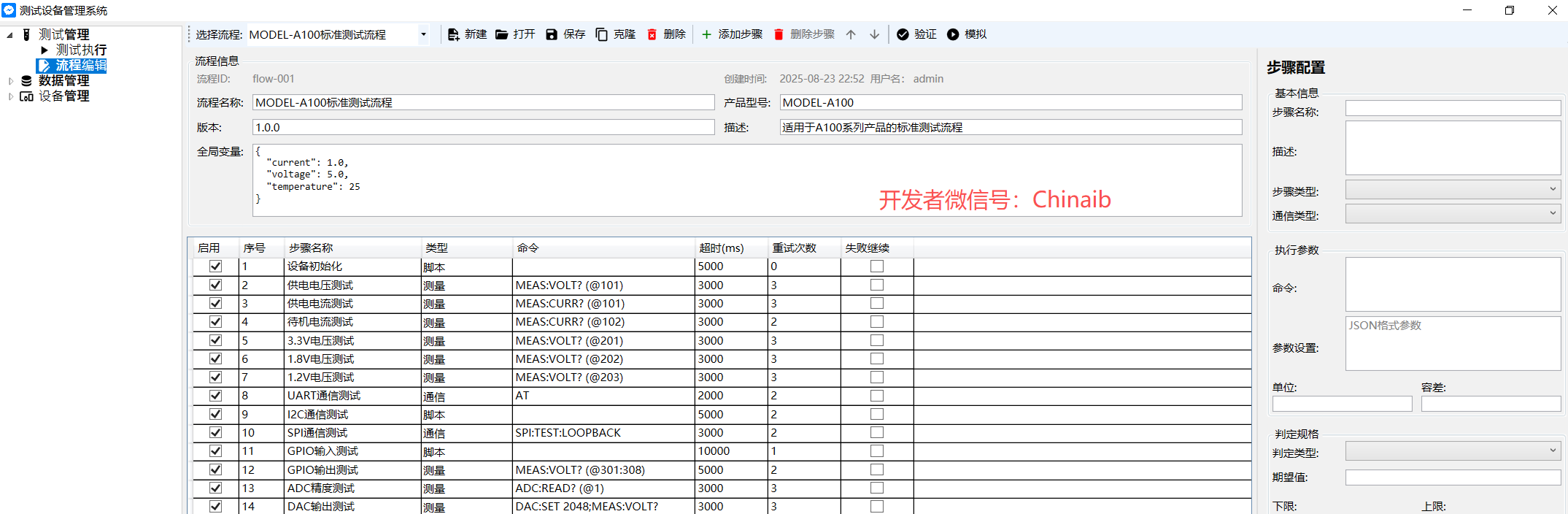Uncheck 启用 for 待机电流测试 row

pos(215,322)
